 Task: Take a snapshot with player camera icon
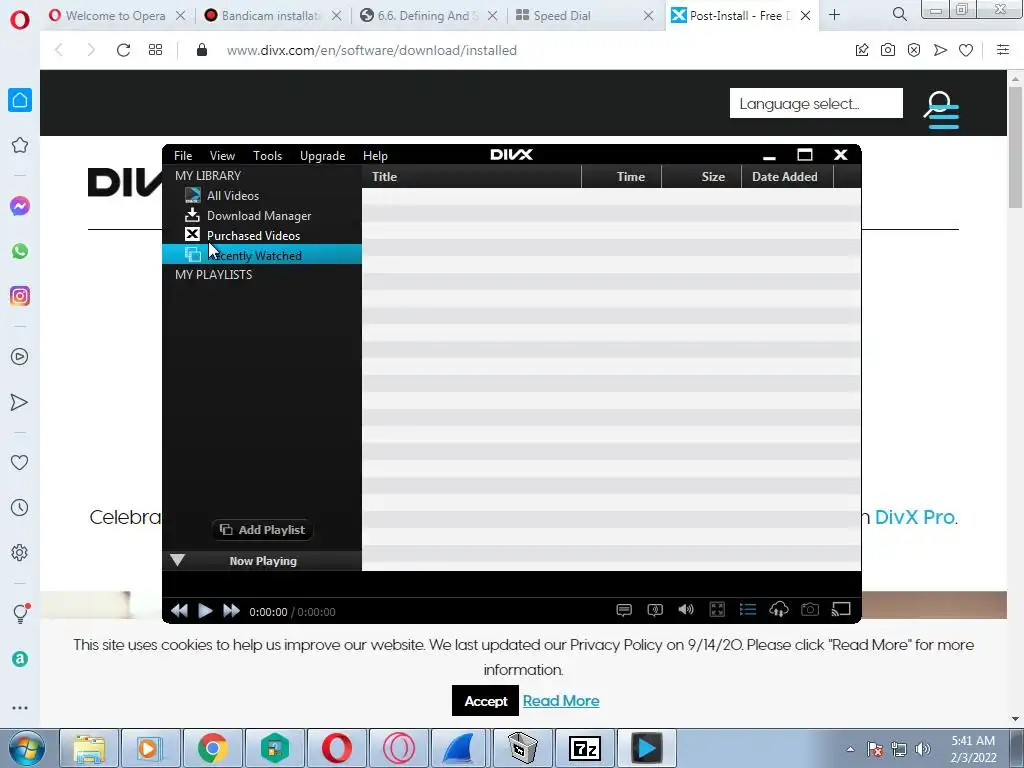tap(810, 610)
